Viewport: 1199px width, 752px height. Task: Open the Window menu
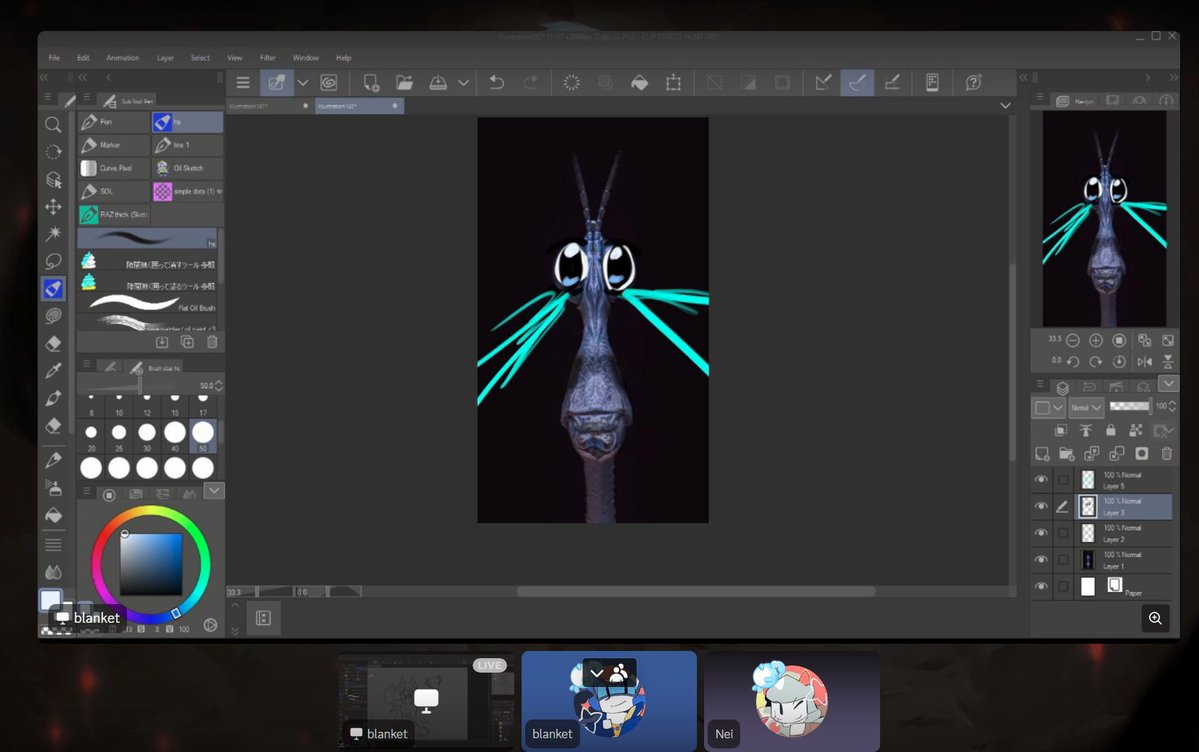[x=306, y=57]
